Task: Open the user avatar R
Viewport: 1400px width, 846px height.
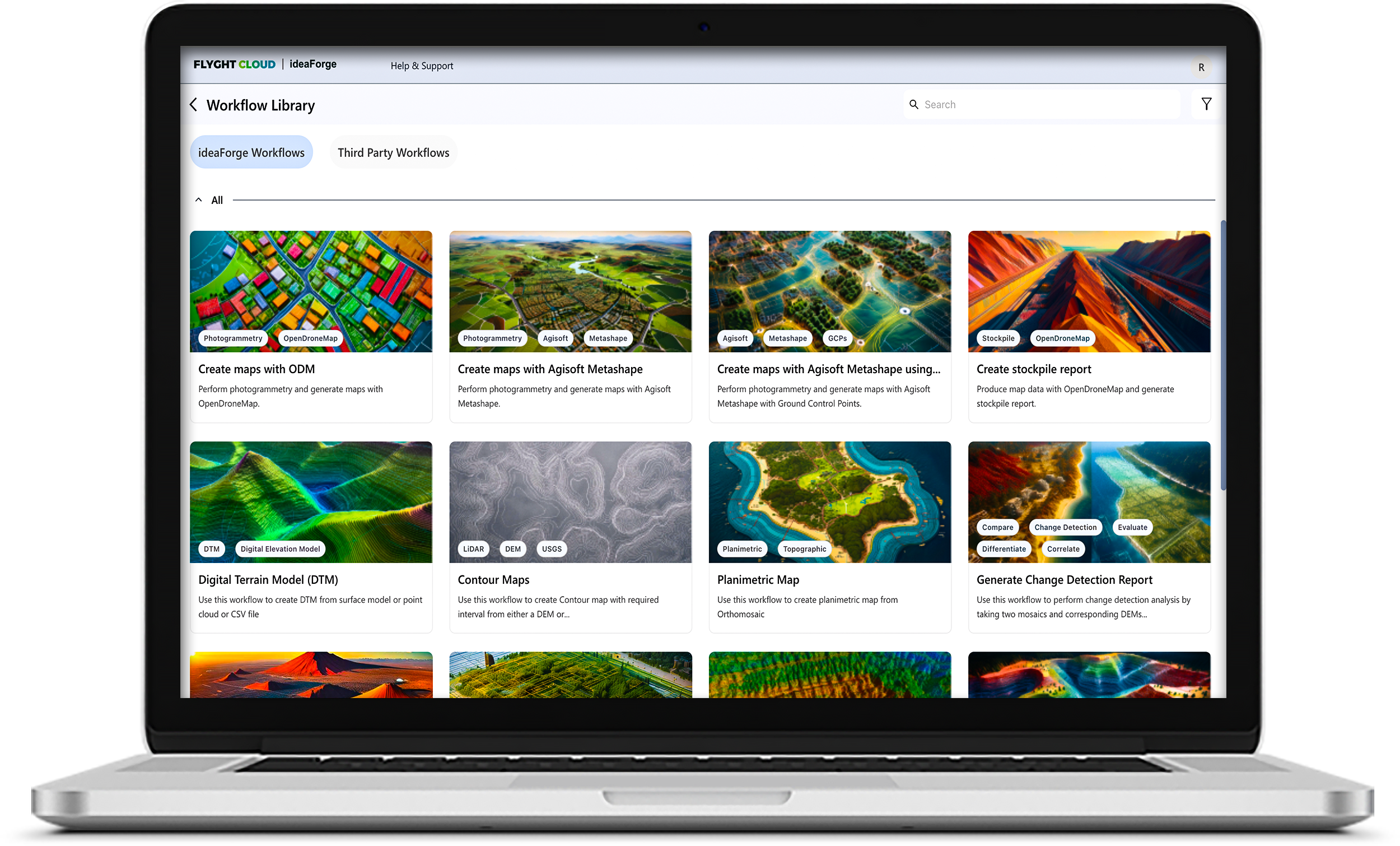Action: pos(1201,68)
